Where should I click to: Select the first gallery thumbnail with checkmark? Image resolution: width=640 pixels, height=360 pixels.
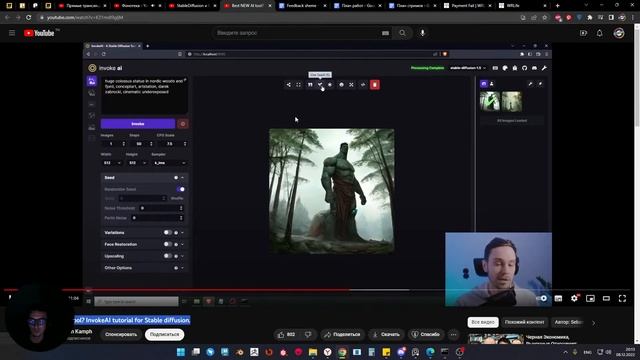coord(490,101)
